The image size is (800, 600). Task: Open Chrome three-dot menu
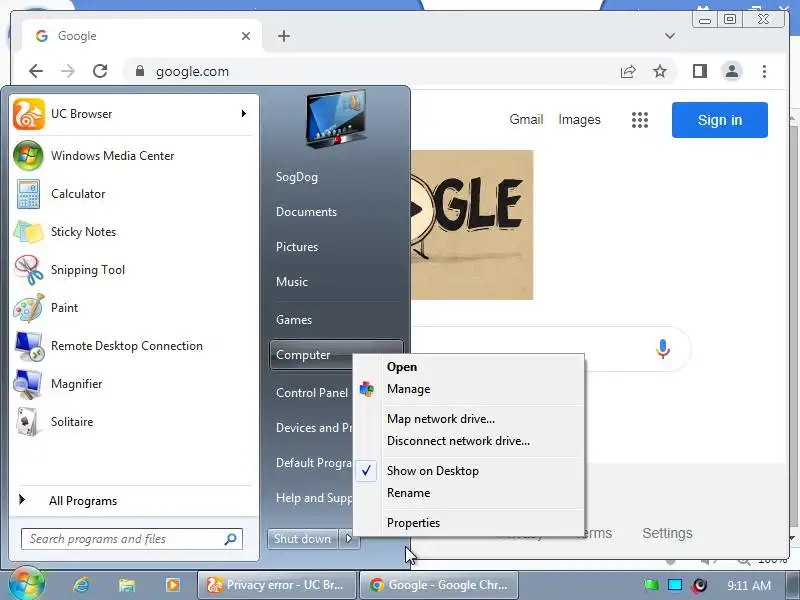pyautogui.click(x=764, y=71)
